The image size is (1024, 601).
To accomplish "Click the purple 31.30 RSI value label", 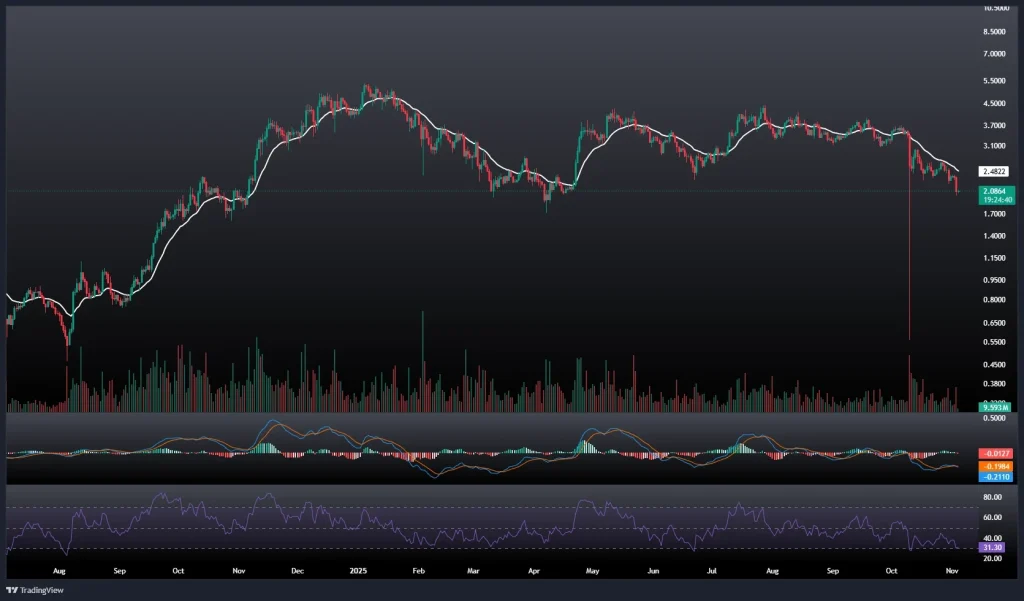I will point(994,547).
